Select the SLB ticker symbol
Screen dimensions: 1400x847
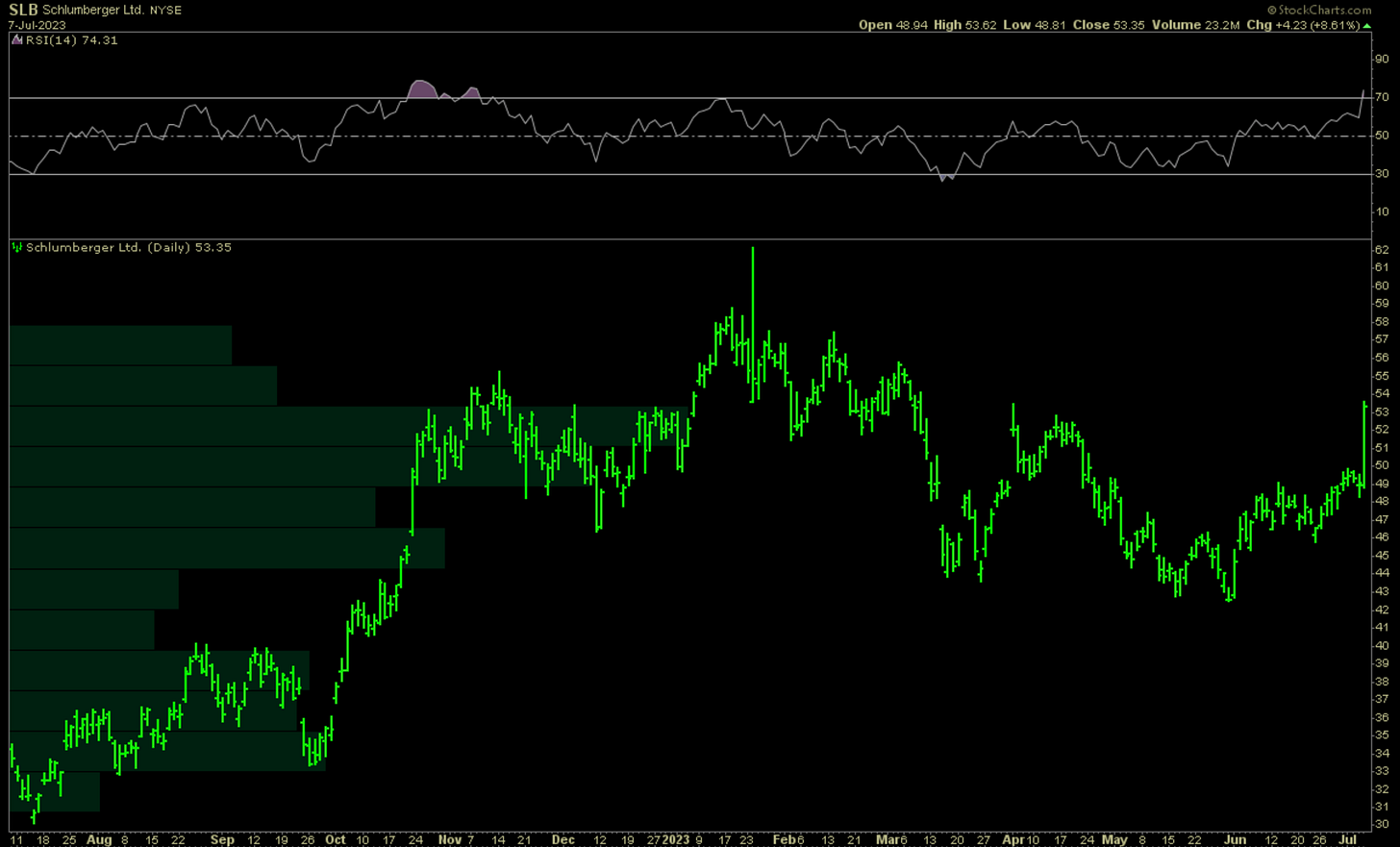point(23,10)
